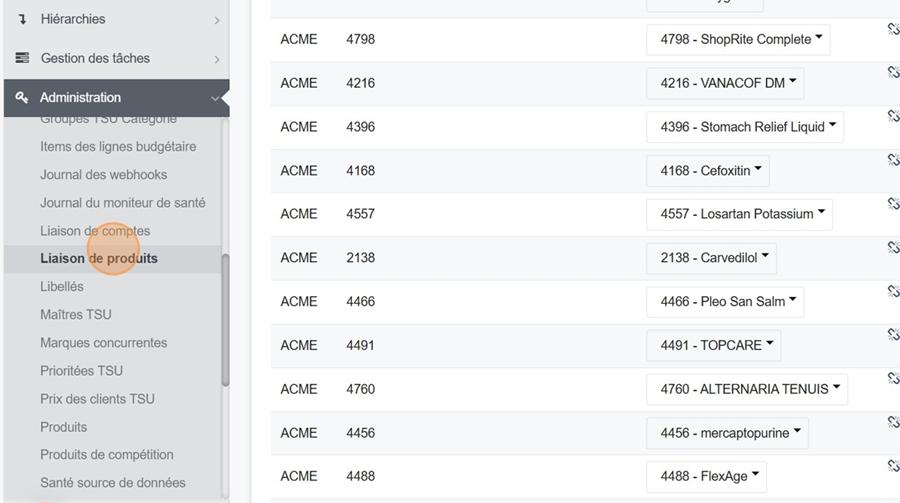
Task: Select Journal des webhooks in sidebar
Action: 104,175
